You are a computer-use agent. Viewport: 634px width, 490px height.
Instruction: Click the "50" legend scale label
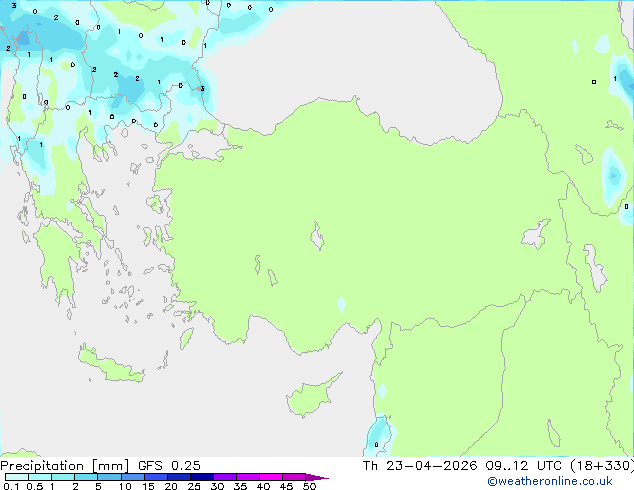309,486
